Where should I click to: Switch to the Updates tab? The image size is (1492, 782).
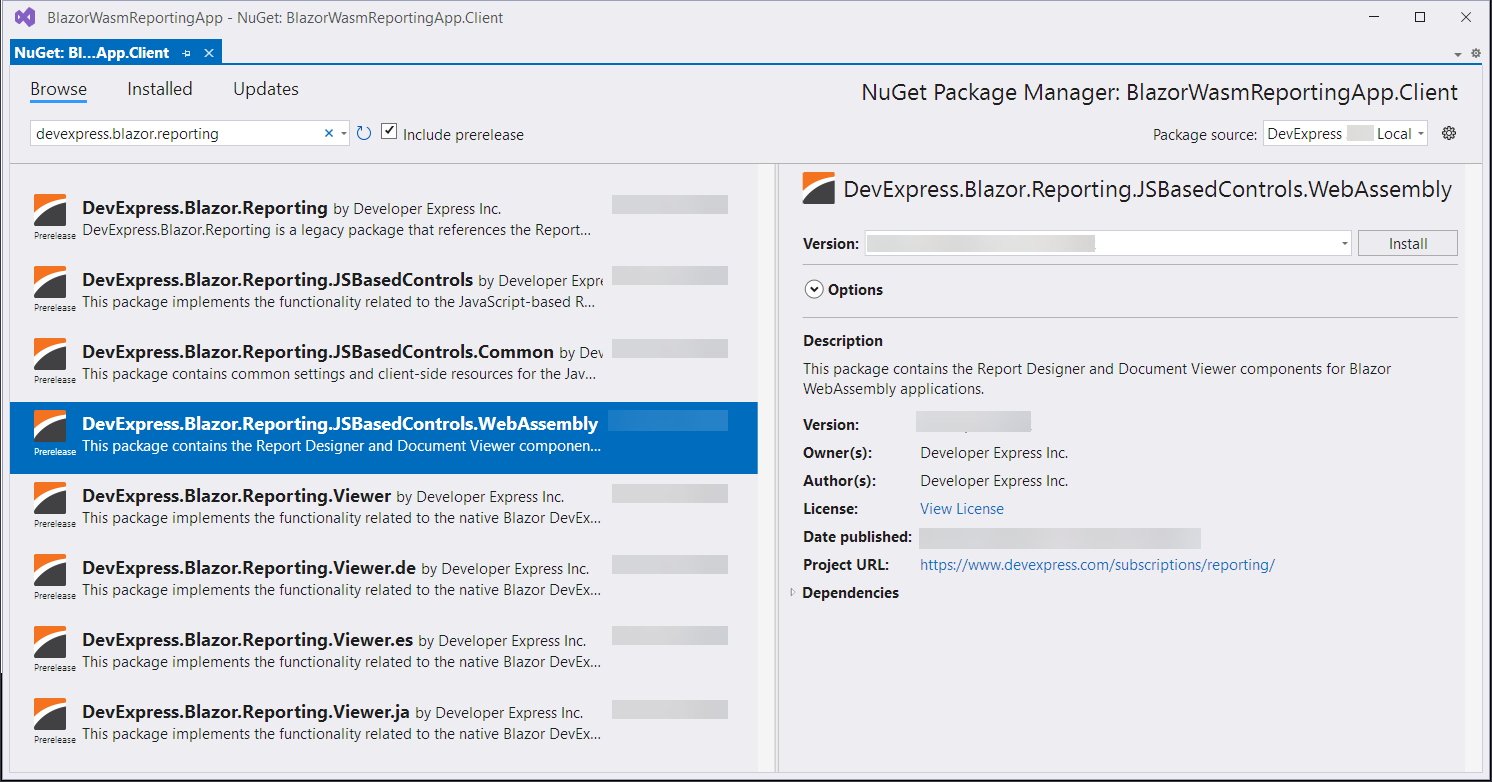(266, 89)
